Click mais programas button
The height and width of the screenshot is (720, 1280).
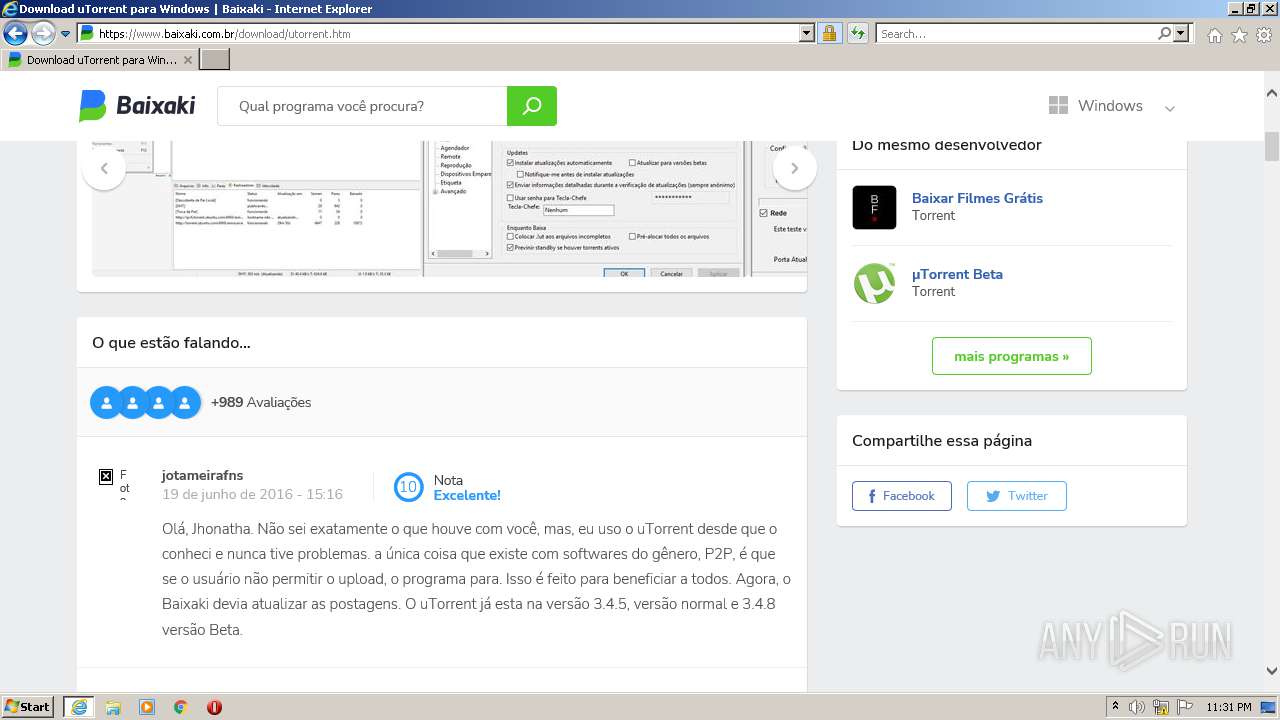[x=1011, y=356]
